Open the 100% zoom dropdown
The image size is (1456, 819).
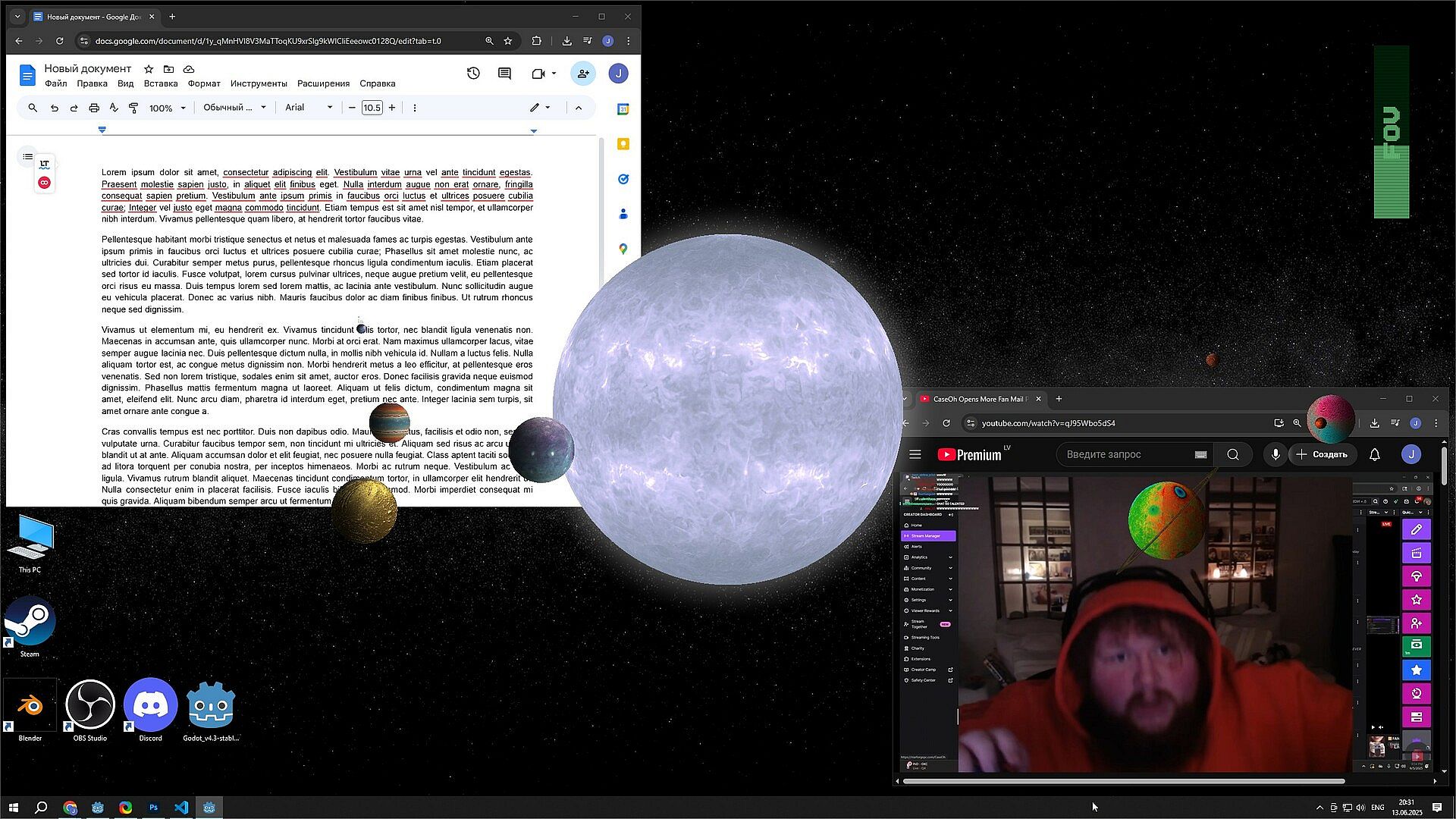(x=167, y=108)
